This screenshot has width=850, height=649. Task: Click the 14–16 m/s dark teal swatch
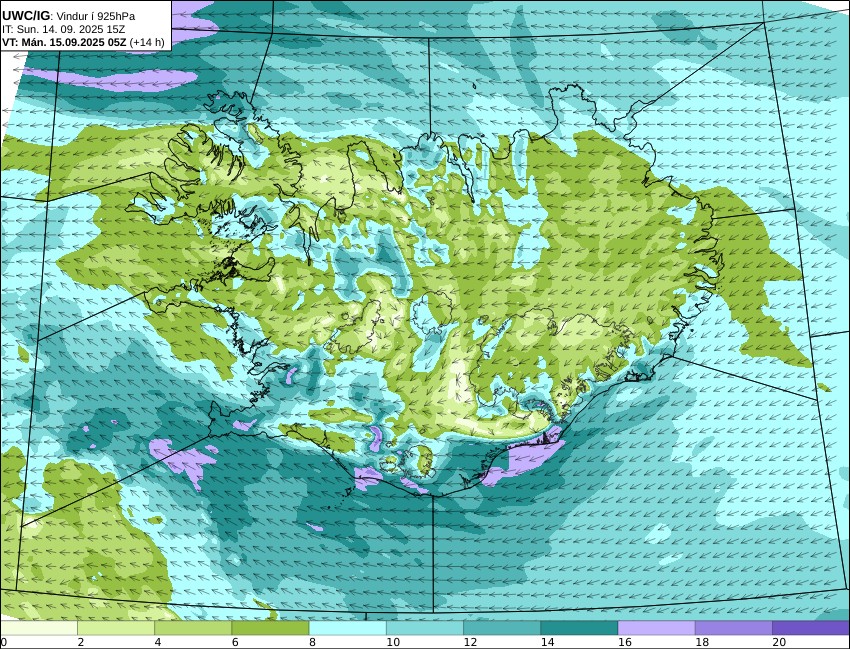[x=578, y=628]
